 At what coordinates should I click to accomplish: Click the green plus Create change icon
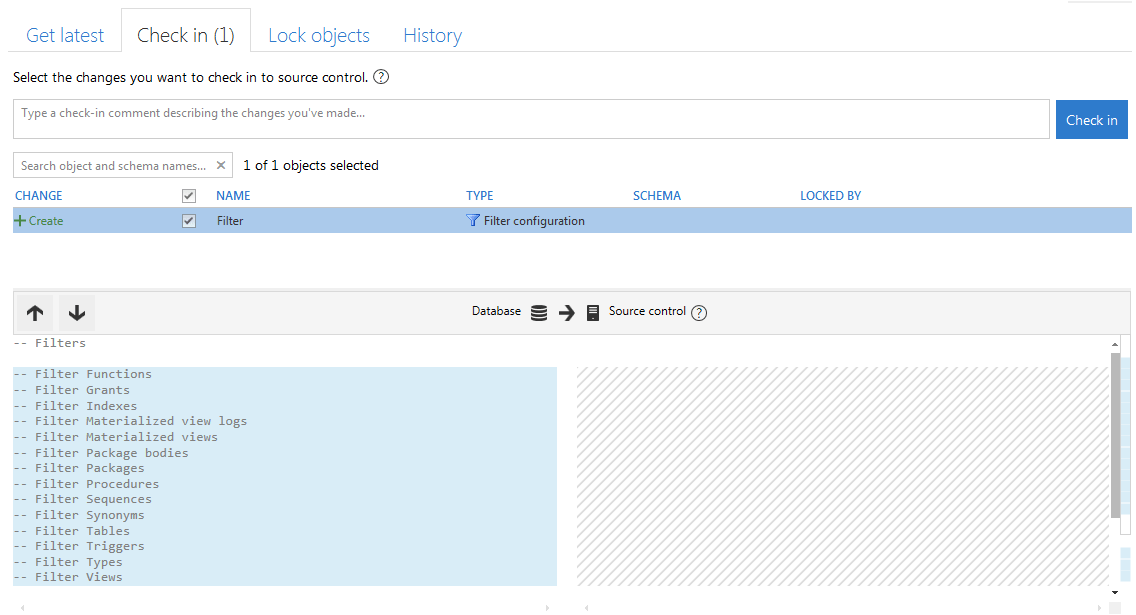20,220
